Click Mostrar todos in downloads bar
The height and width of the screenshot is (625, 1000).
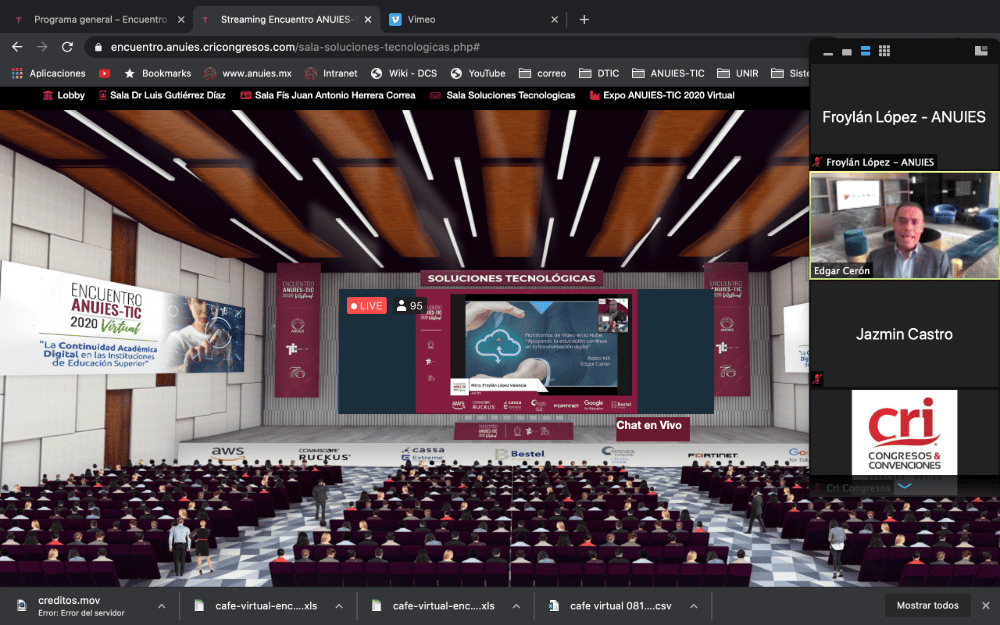click(927, 605)
